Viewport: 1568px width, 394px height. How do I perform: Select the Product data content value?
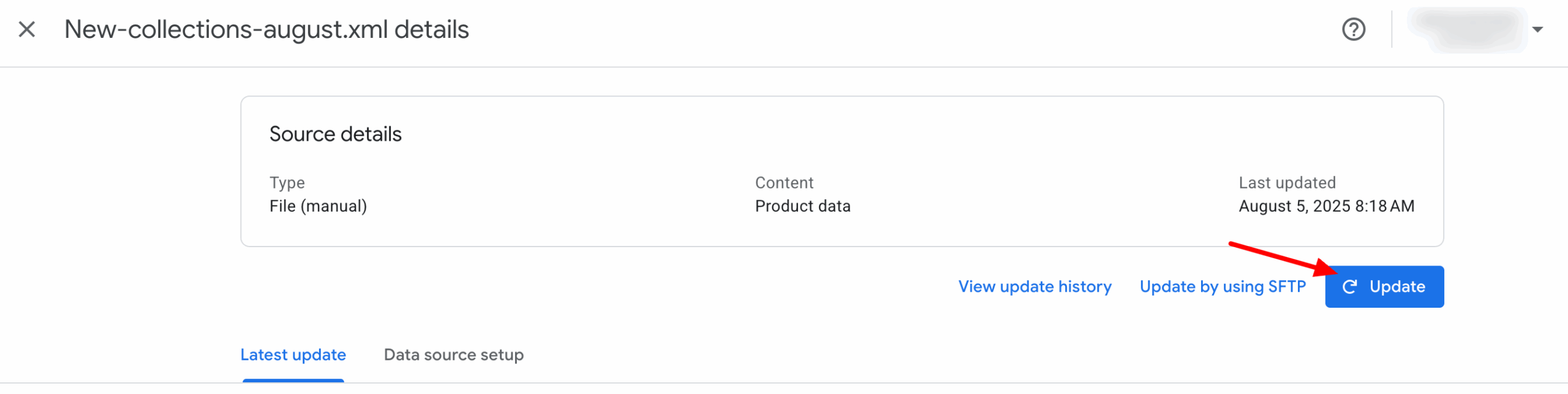tap(802, 206)
